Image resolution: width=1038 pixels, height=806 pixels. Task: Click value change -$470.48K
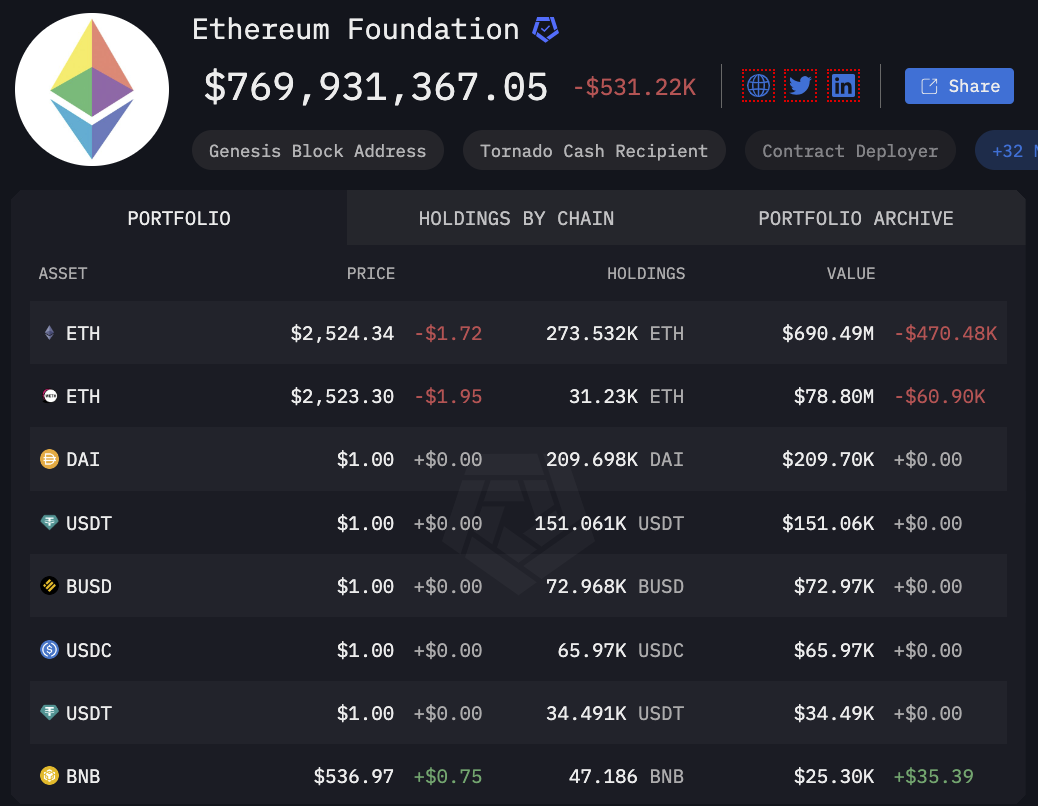945,333
